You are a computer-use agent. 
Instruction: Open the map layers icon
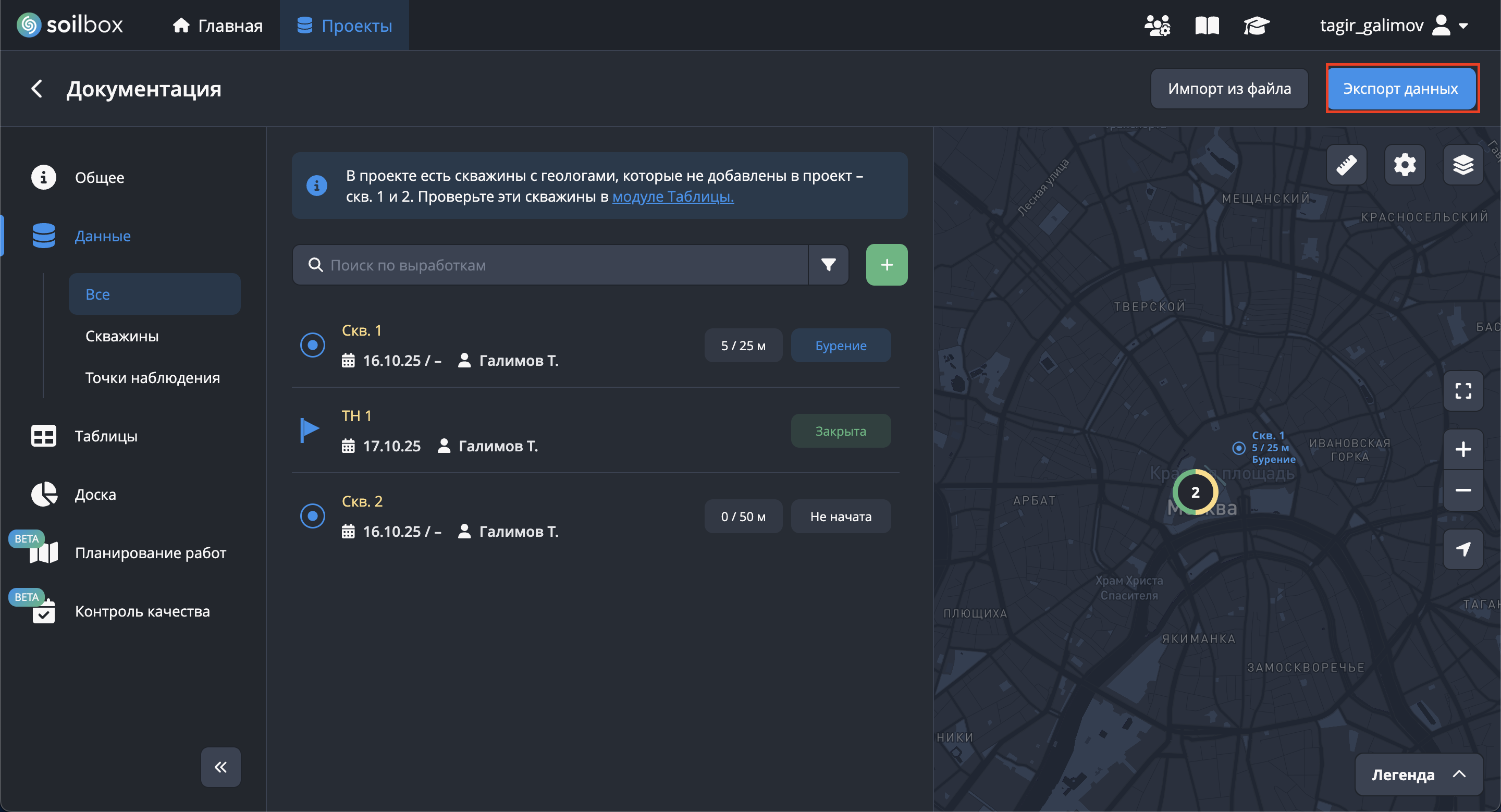(x=1462, y=165)
